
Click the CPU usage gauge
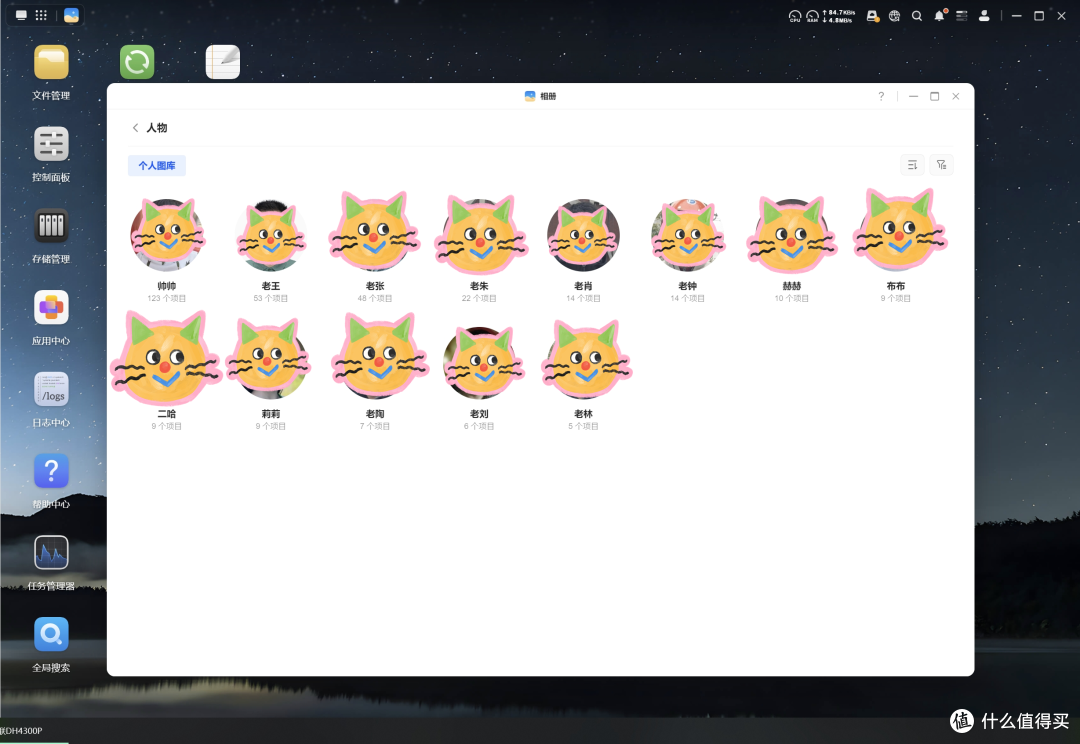tap(795, 16)
